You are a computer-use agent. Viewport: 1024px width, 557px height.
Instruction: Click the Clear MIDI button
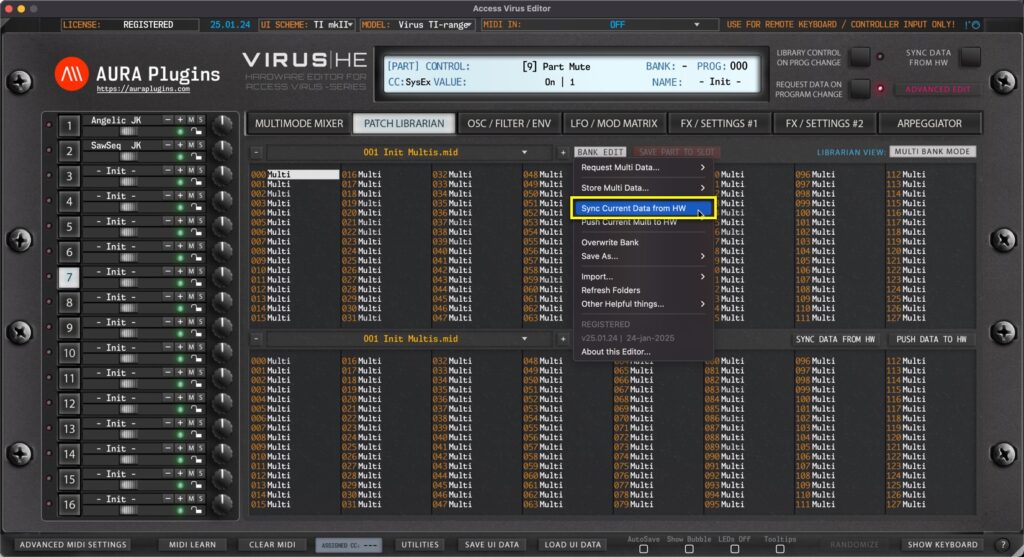(x=272, y=545)
